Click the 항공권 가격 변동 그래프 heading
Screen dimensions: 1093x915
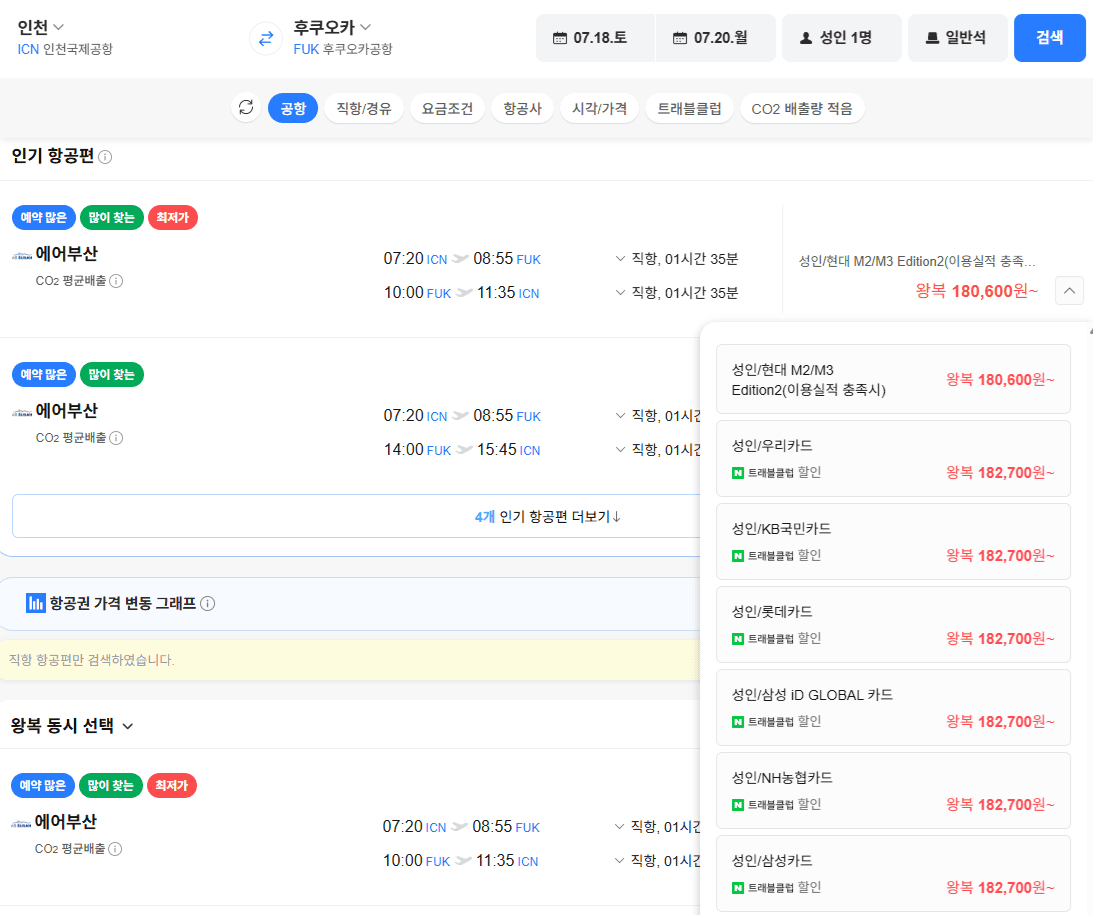[123, 603]
